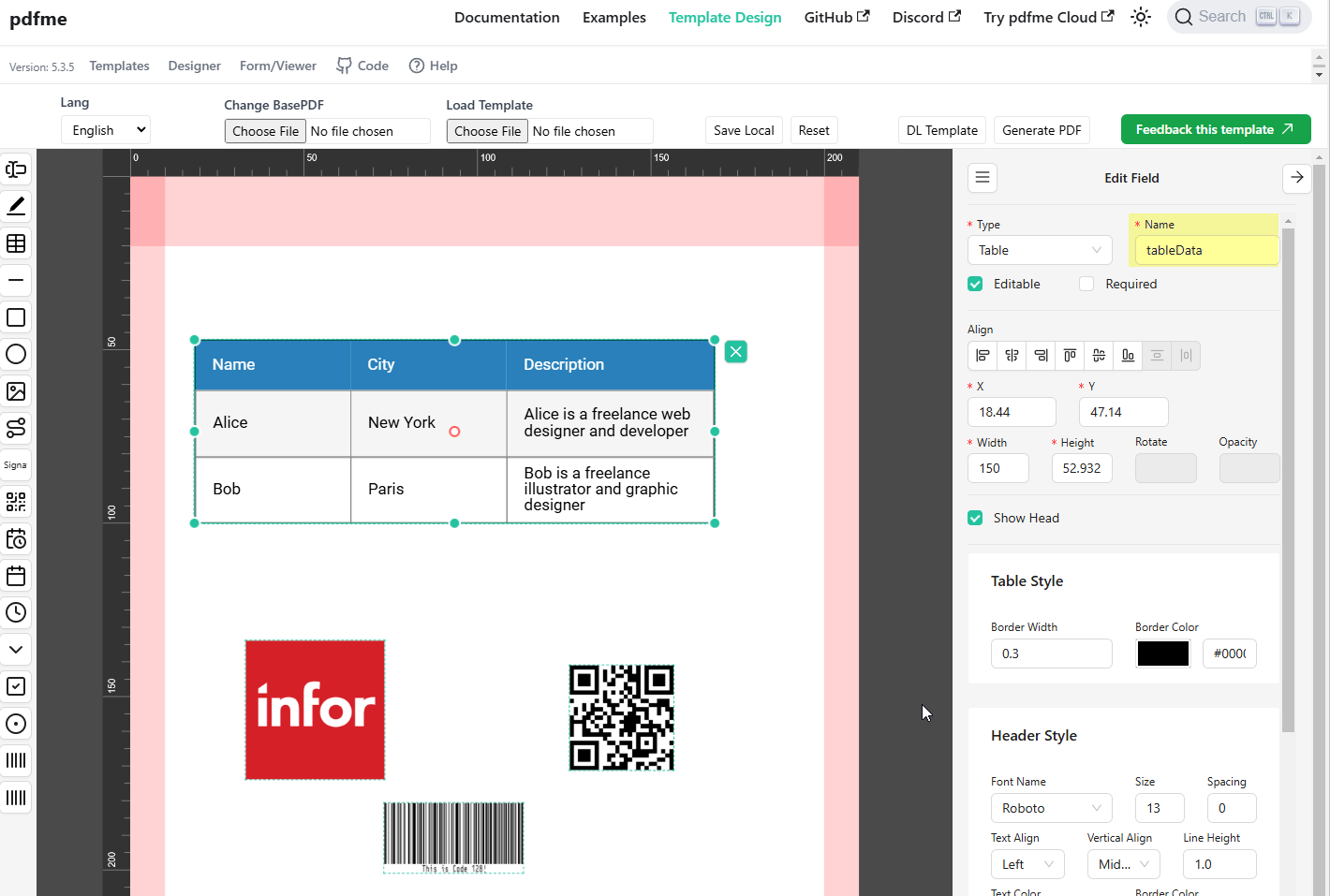This screenshot has width=1330, height=896.
Task: Align field to the top edge
Action: (1070, 356)
